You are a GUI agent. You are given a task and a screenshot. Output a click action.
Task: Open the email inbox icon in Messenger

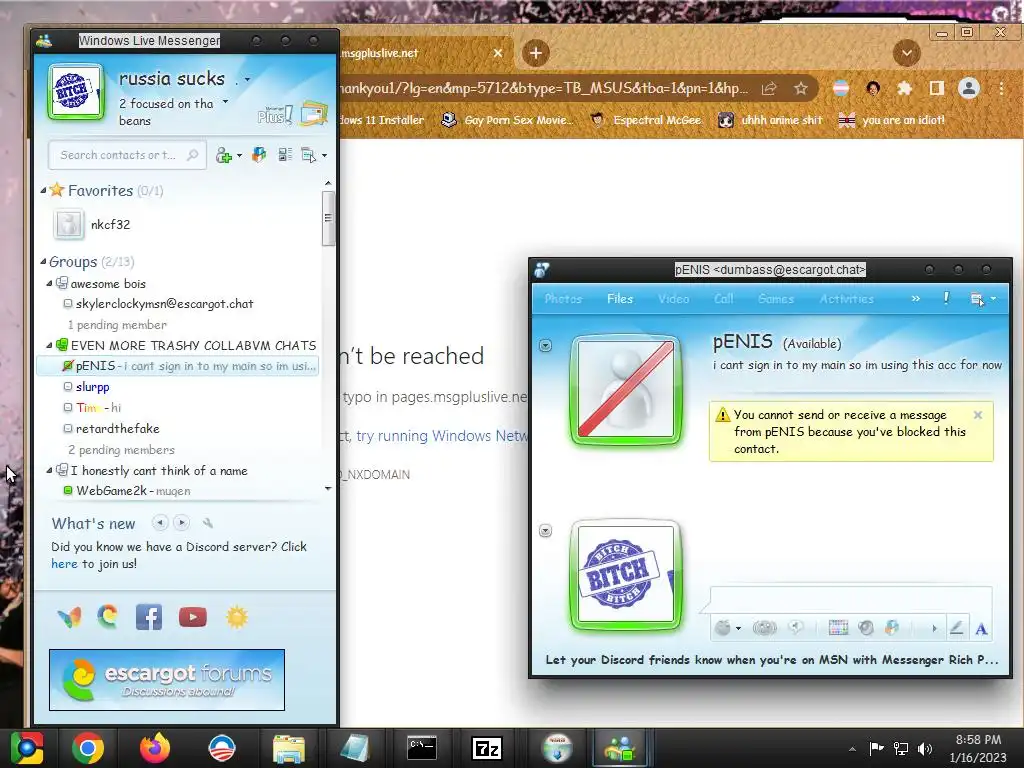(x=314, y=114)
